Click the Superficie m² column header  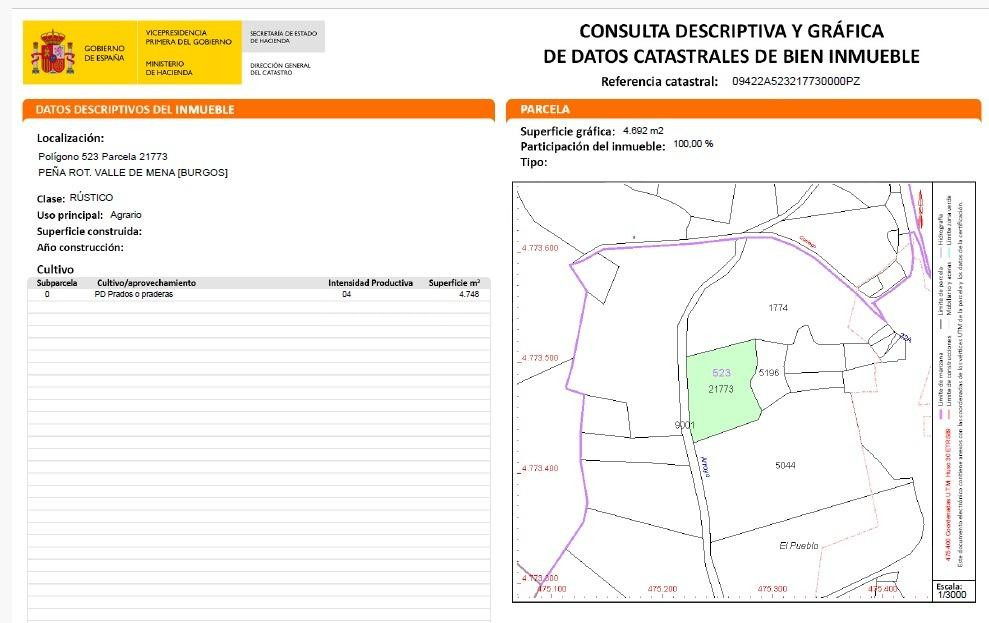pos(454,283)
